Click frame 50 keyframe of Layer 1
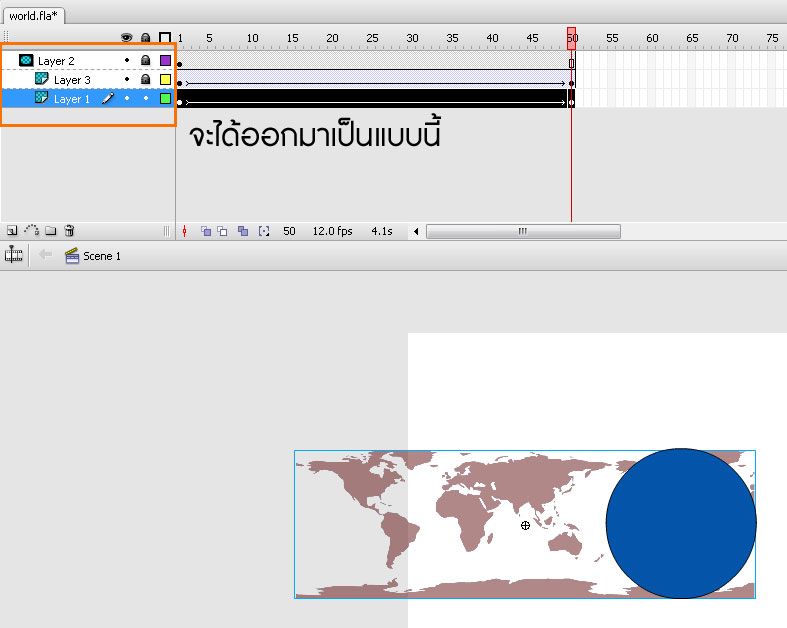The width and height of the screenshot is (787, 628). click(x=571, y=102)
